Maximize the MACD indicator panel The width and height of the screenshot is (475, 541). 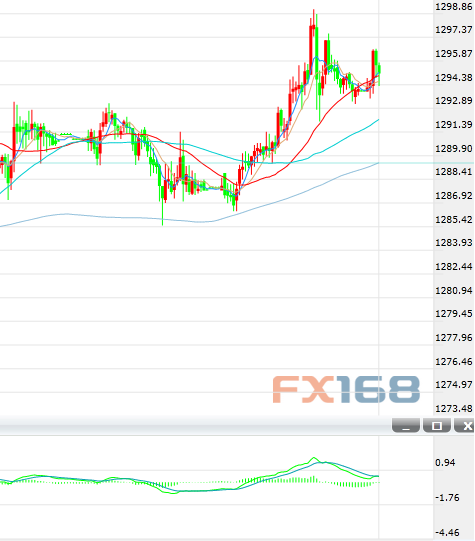click(437, 426)
